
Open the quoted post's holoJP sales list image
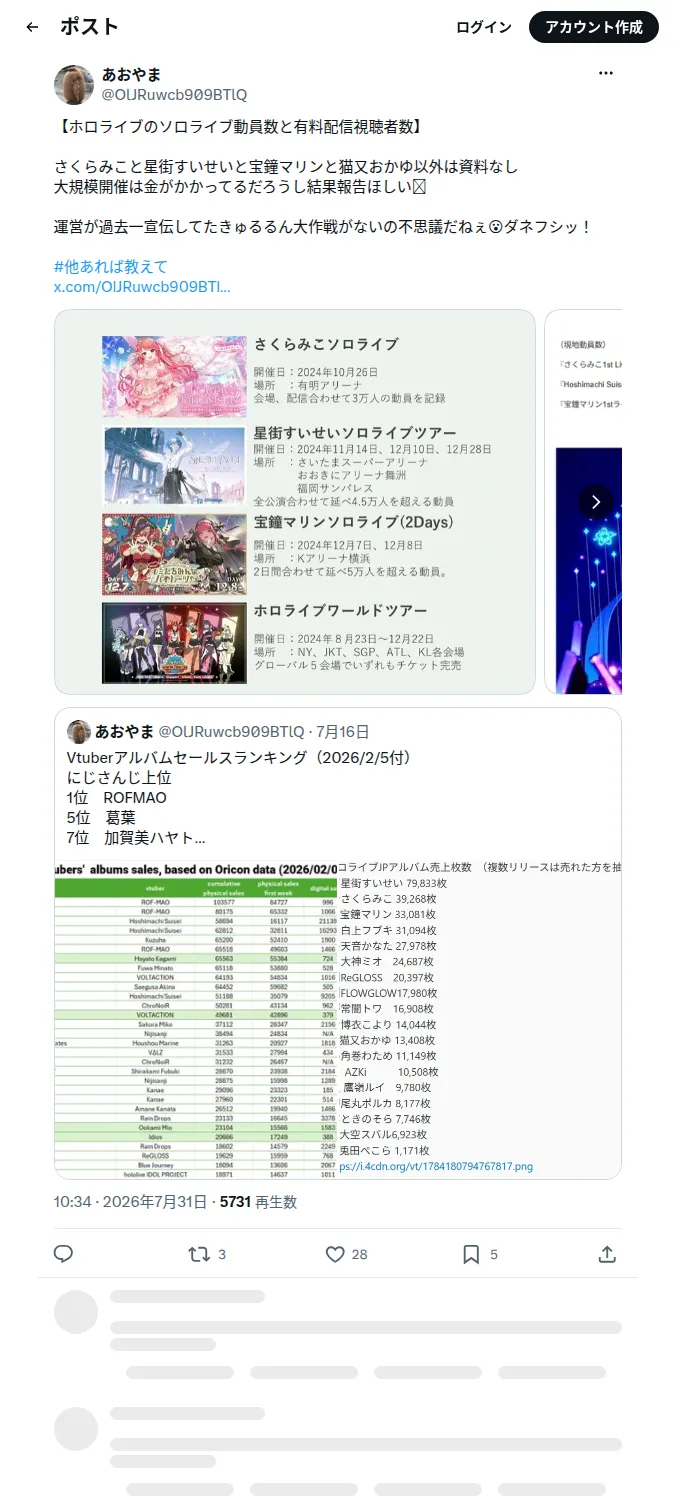pyautogui.click(x=480, y=1018)
